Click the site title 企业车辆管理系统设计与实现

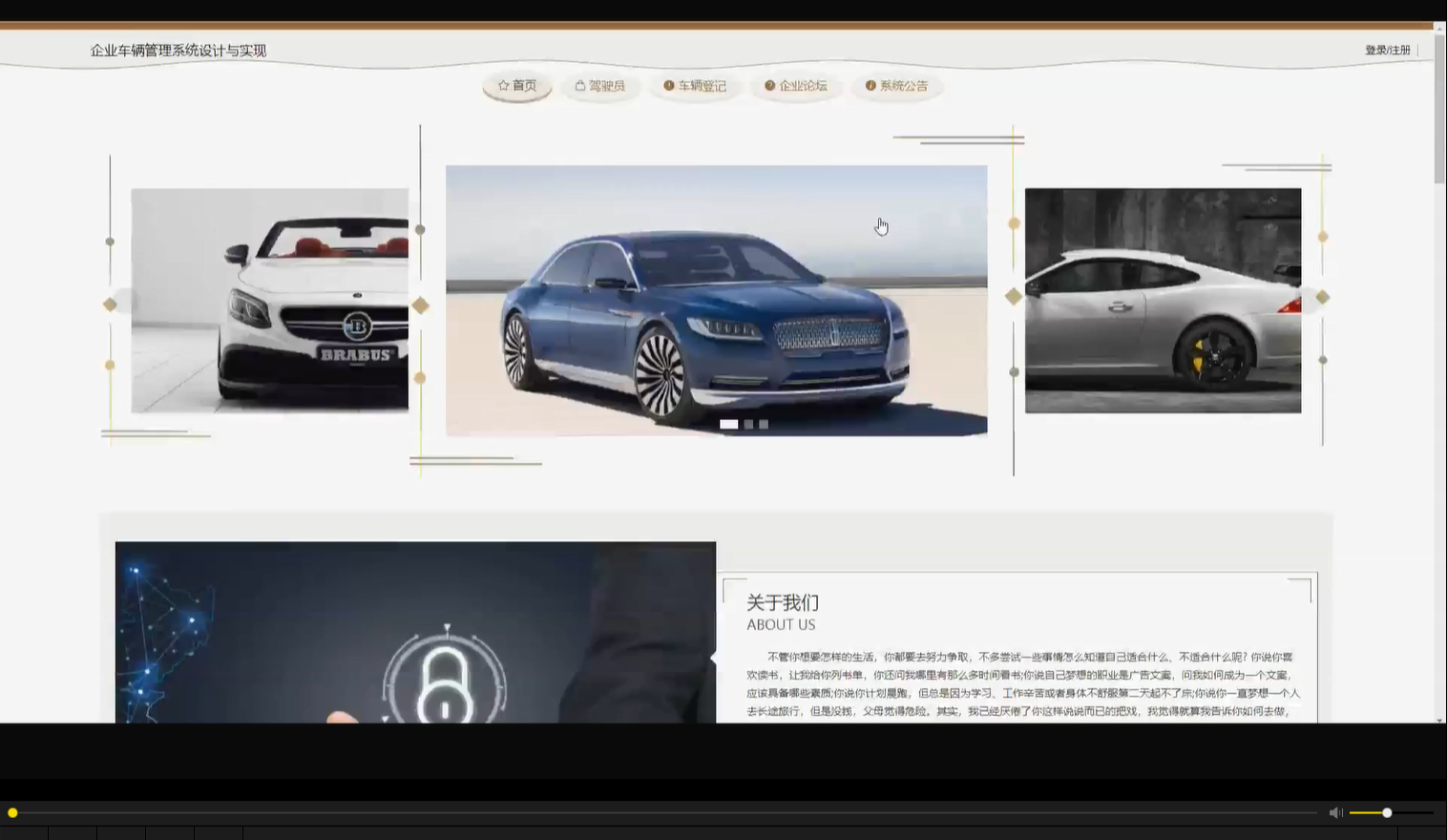pos(178,50)
